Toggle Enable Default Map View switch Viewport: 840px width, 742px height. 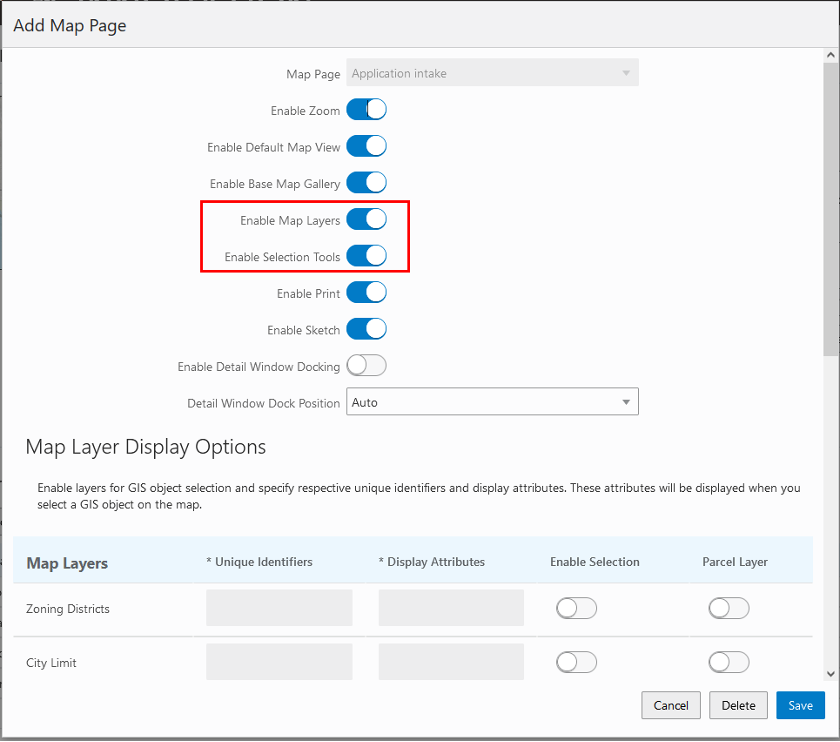click(x=366, y=146)
